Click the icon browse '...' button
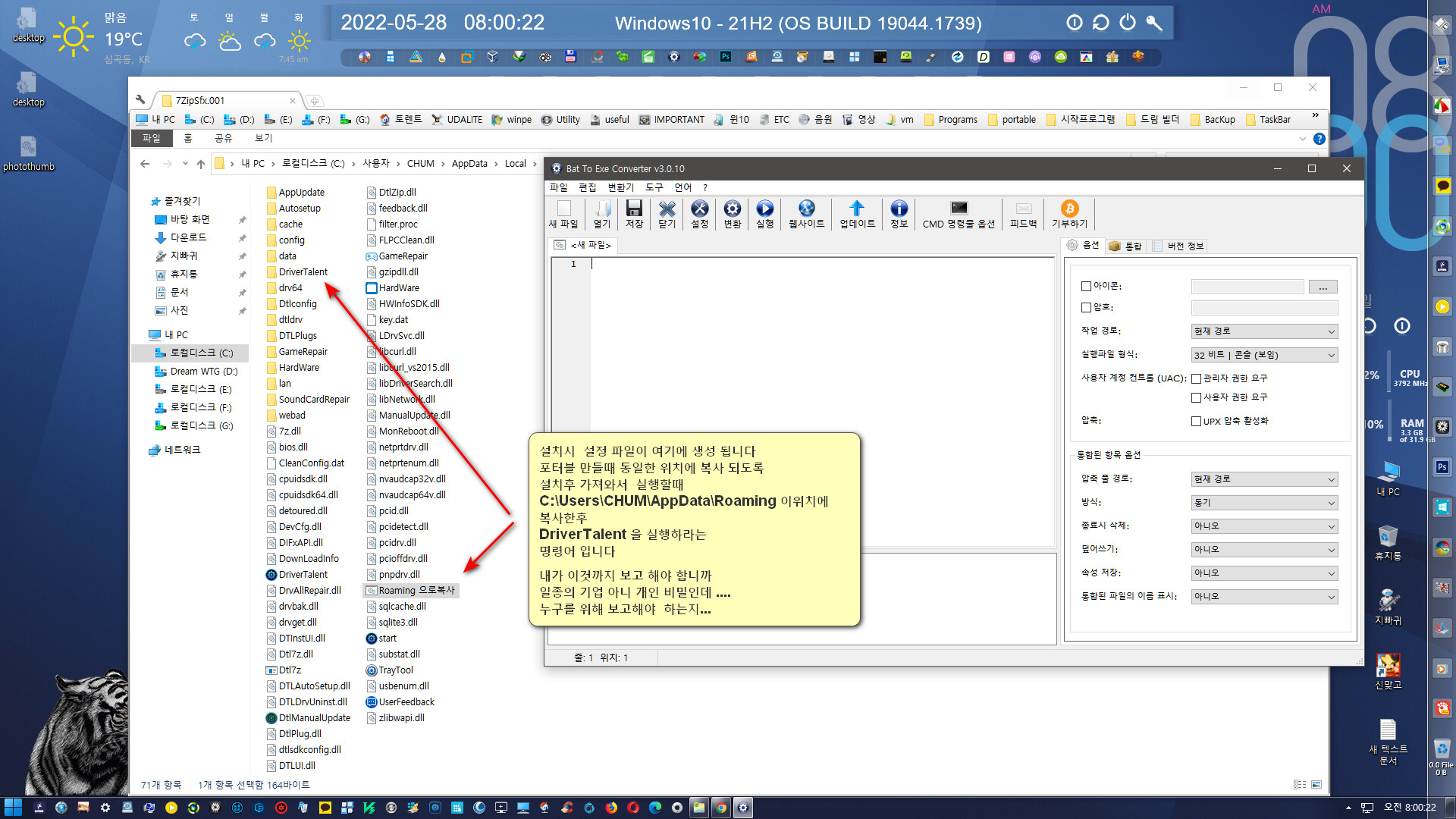Image resolution: width=1456 pixels, height=819 pixels. click(x=1323, y=287)
